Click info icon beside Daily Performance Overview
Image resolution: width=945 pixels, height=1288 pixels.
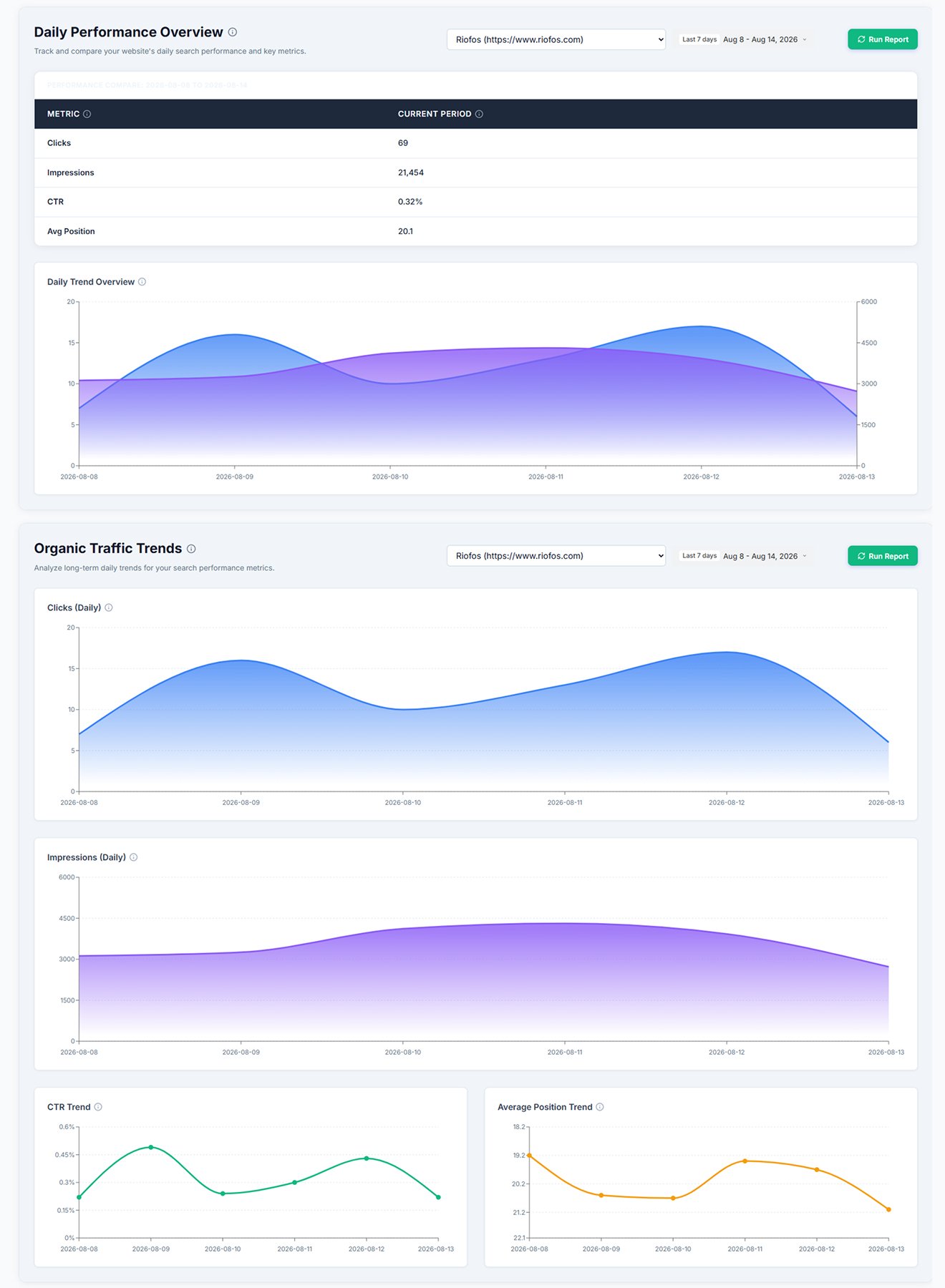pyautogui.click(x=232, y=32)
